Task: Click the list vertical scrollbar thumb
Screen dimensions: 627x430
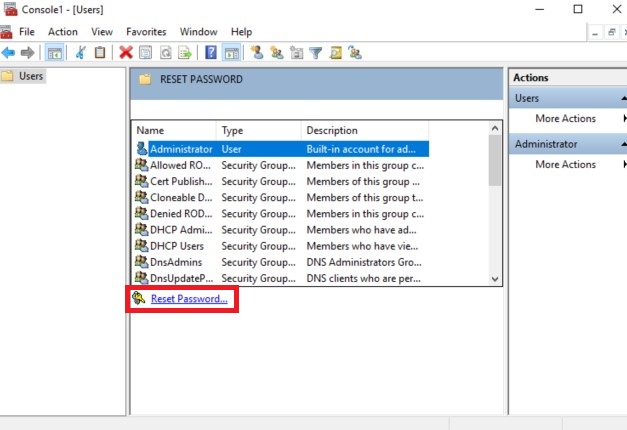Action: tap(495, 160)
